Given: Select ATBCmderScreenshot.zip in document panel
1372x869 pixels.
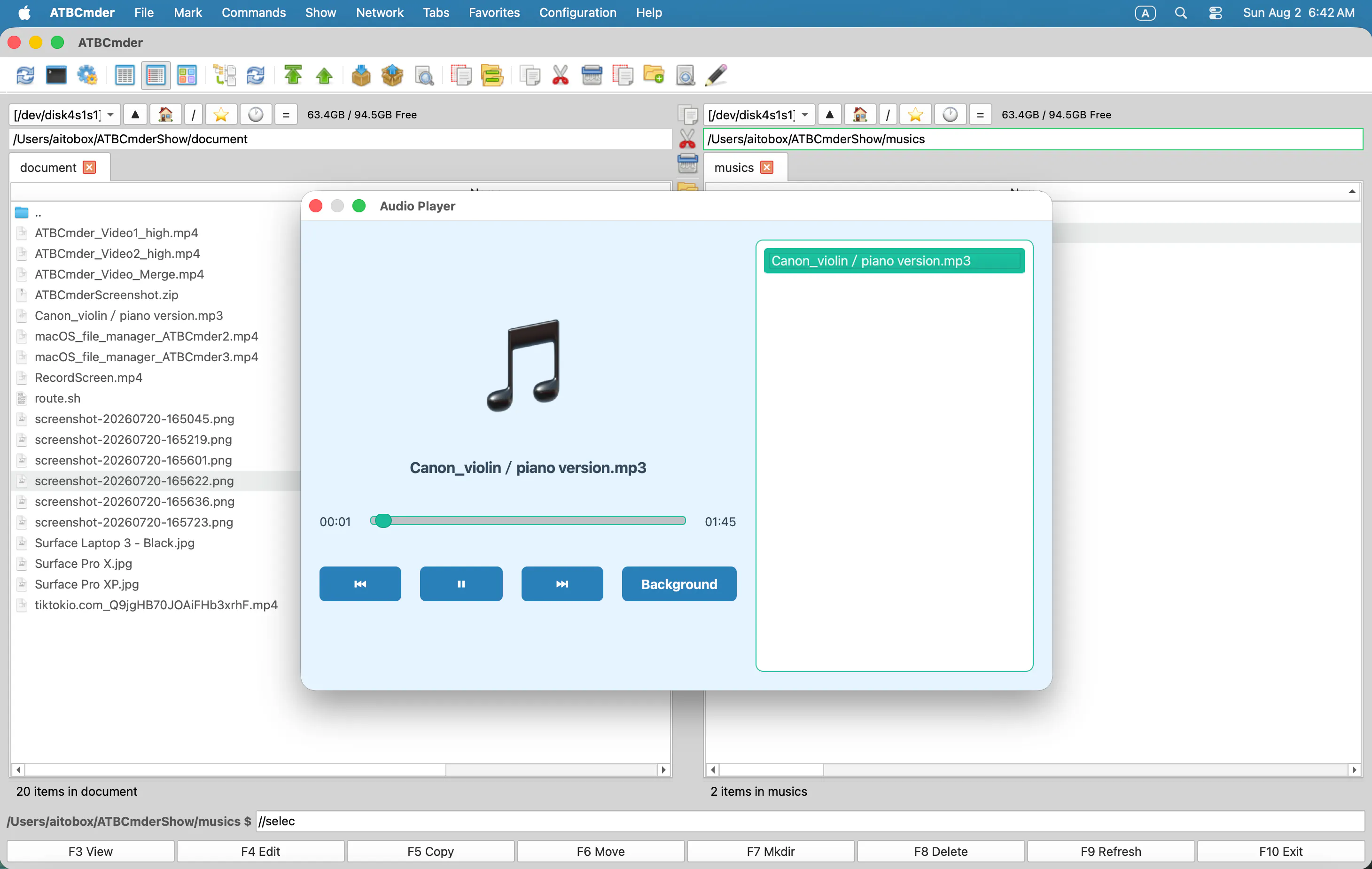Looking at the screenshot, I should [107, 295].
